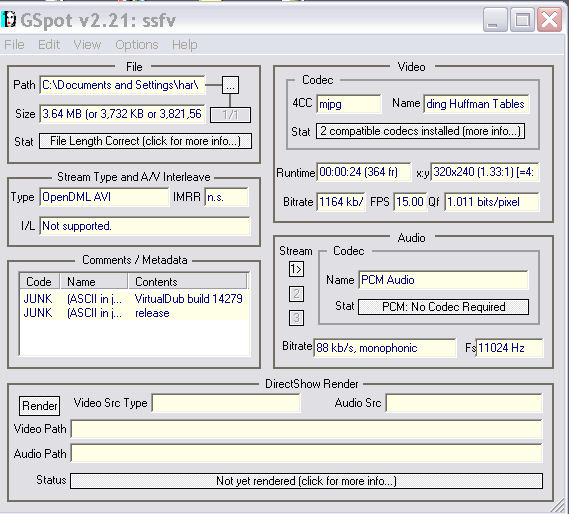Open the View menu
The image size is (569, 514).
(x=87, y=45)
